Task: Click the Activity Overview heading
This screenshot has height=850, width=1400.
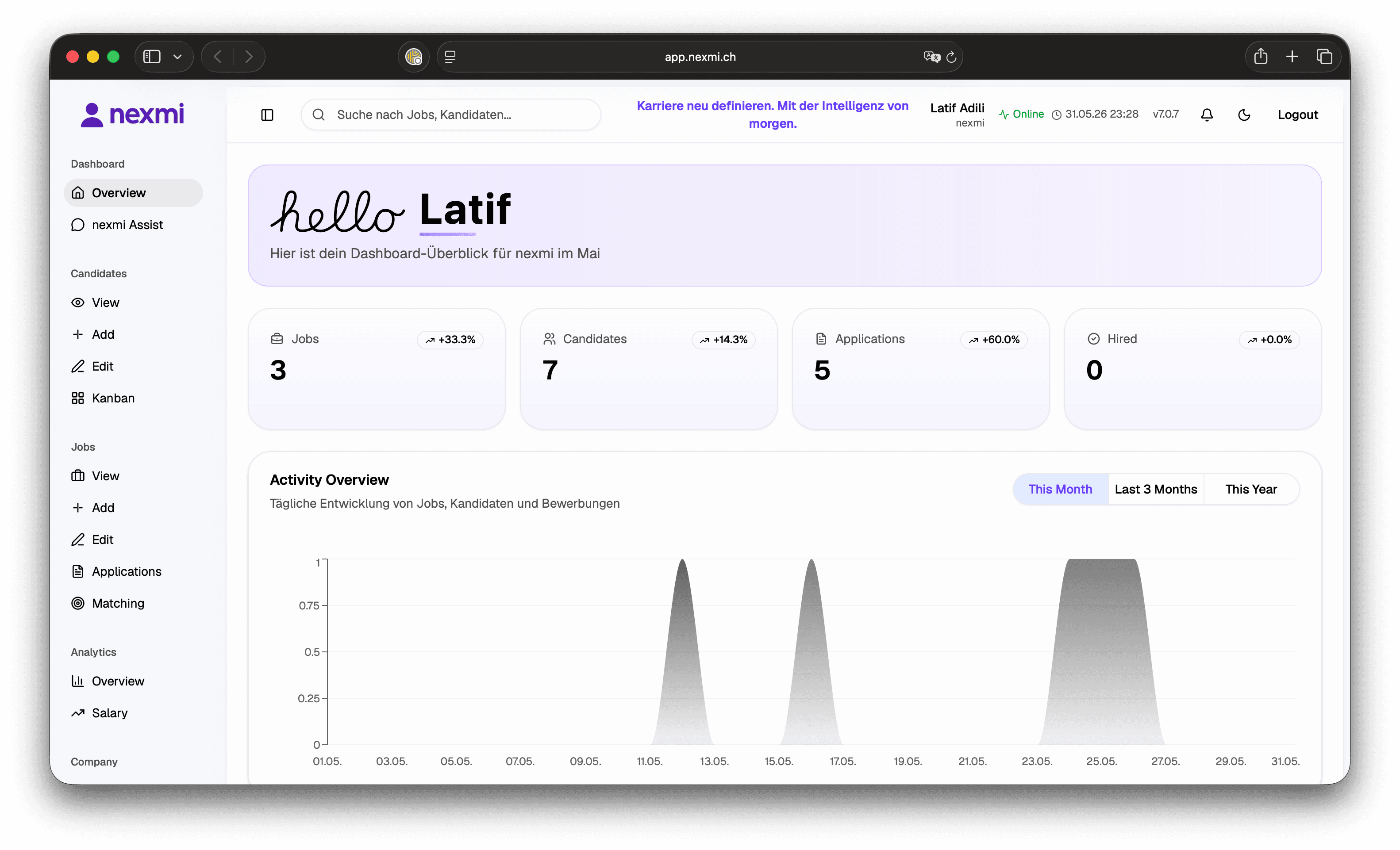Action: pyautogui.click(x=330, y=480)
